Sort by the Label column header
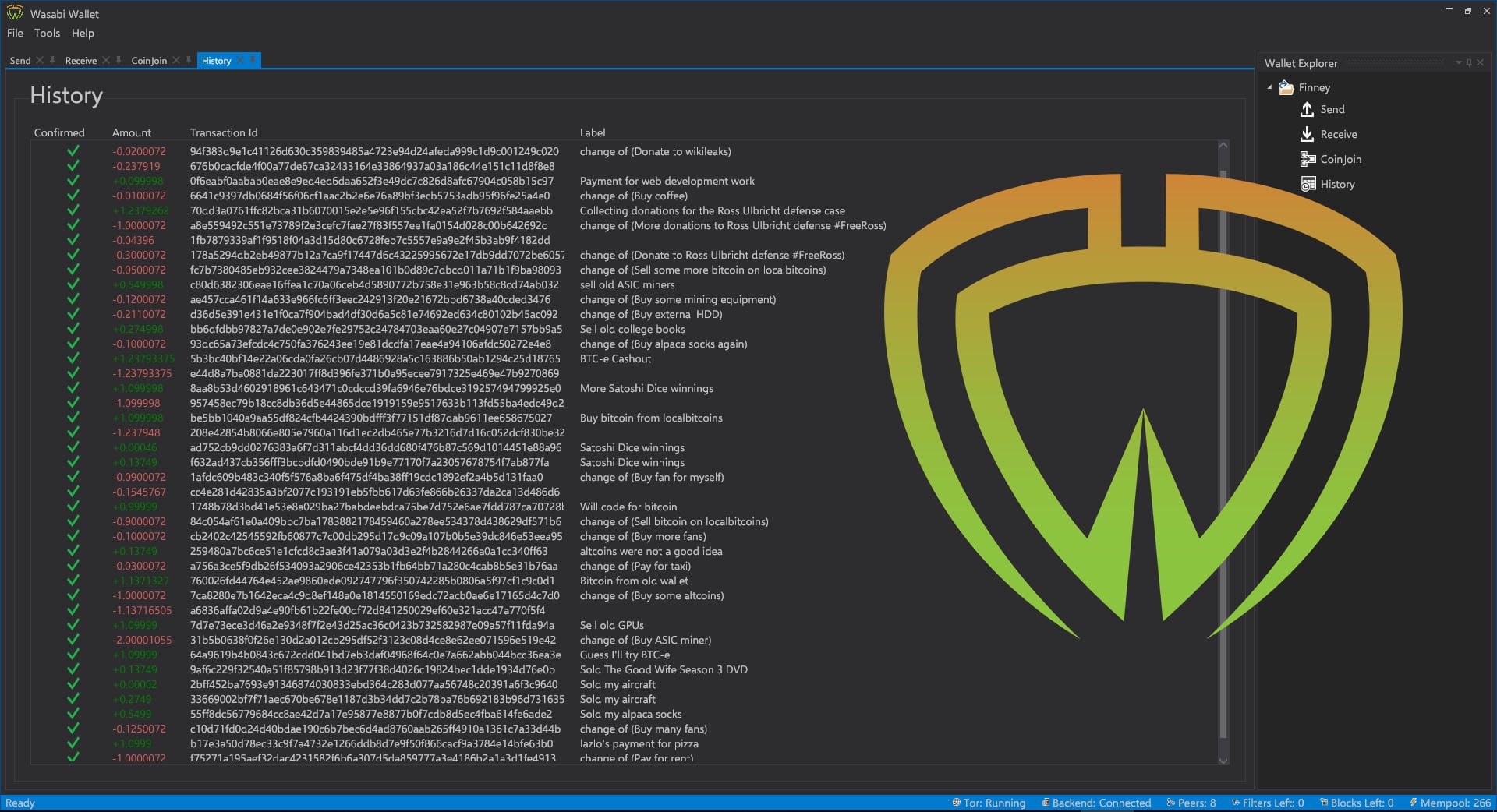Screen dimensions: 1497x812 point(593,132)
